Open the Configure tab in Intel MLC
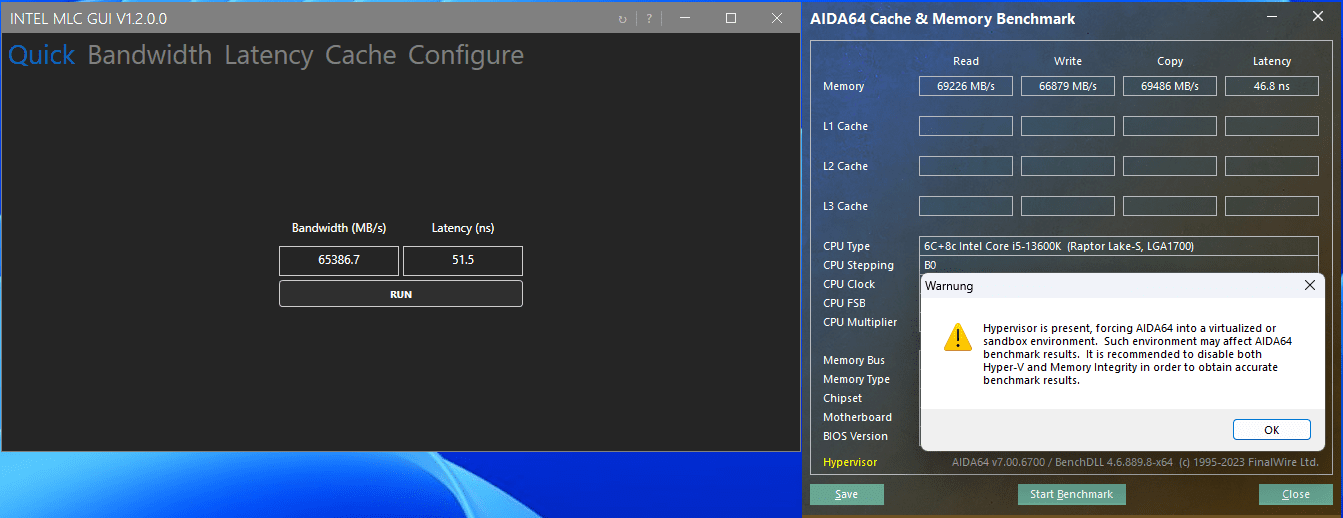1343x518 pixels. click(x=466, y=55)
